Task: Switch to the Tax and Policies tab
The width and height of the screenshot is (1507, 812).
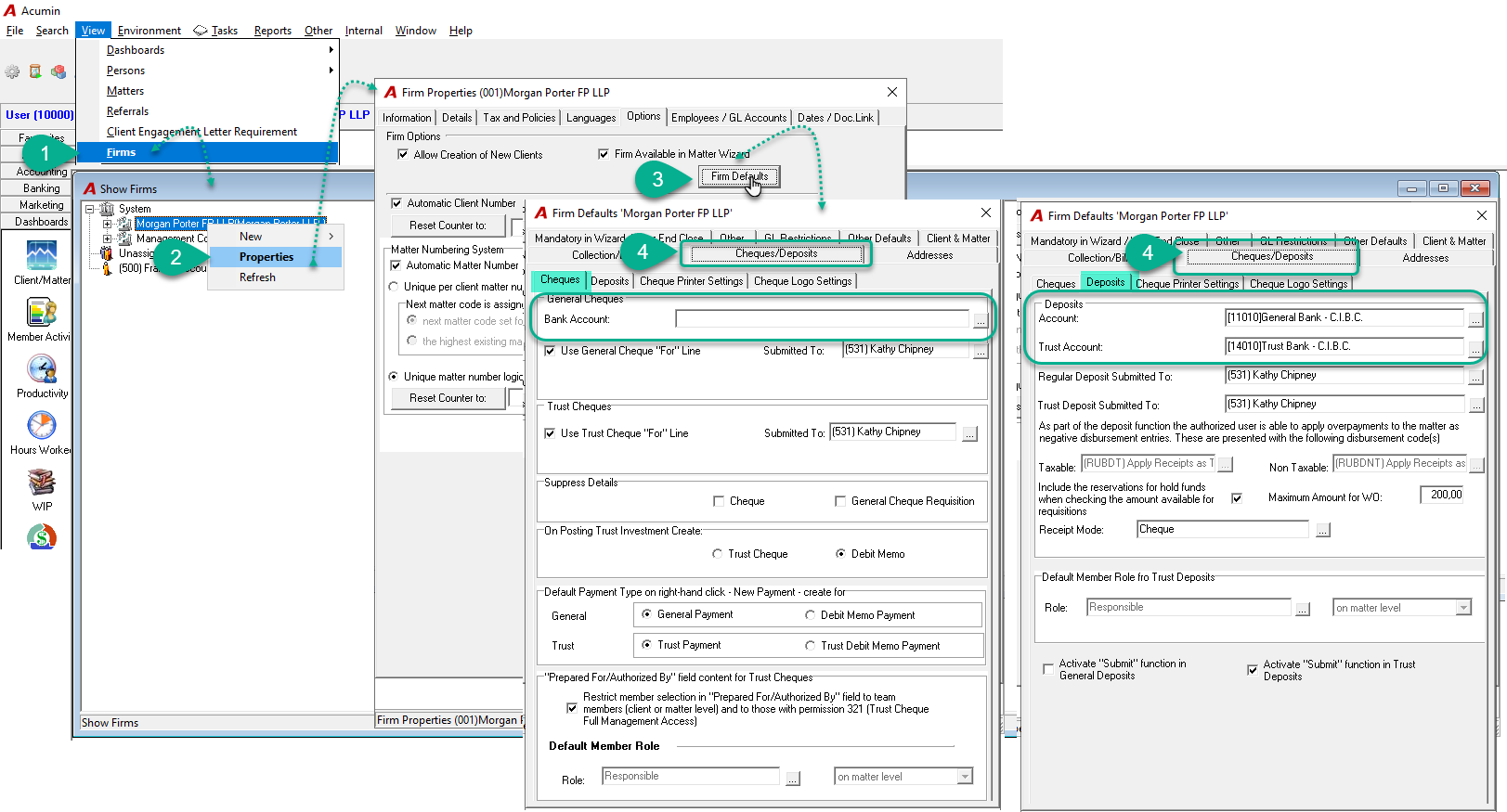Action: pyautogui.click(x=519, y=118)
